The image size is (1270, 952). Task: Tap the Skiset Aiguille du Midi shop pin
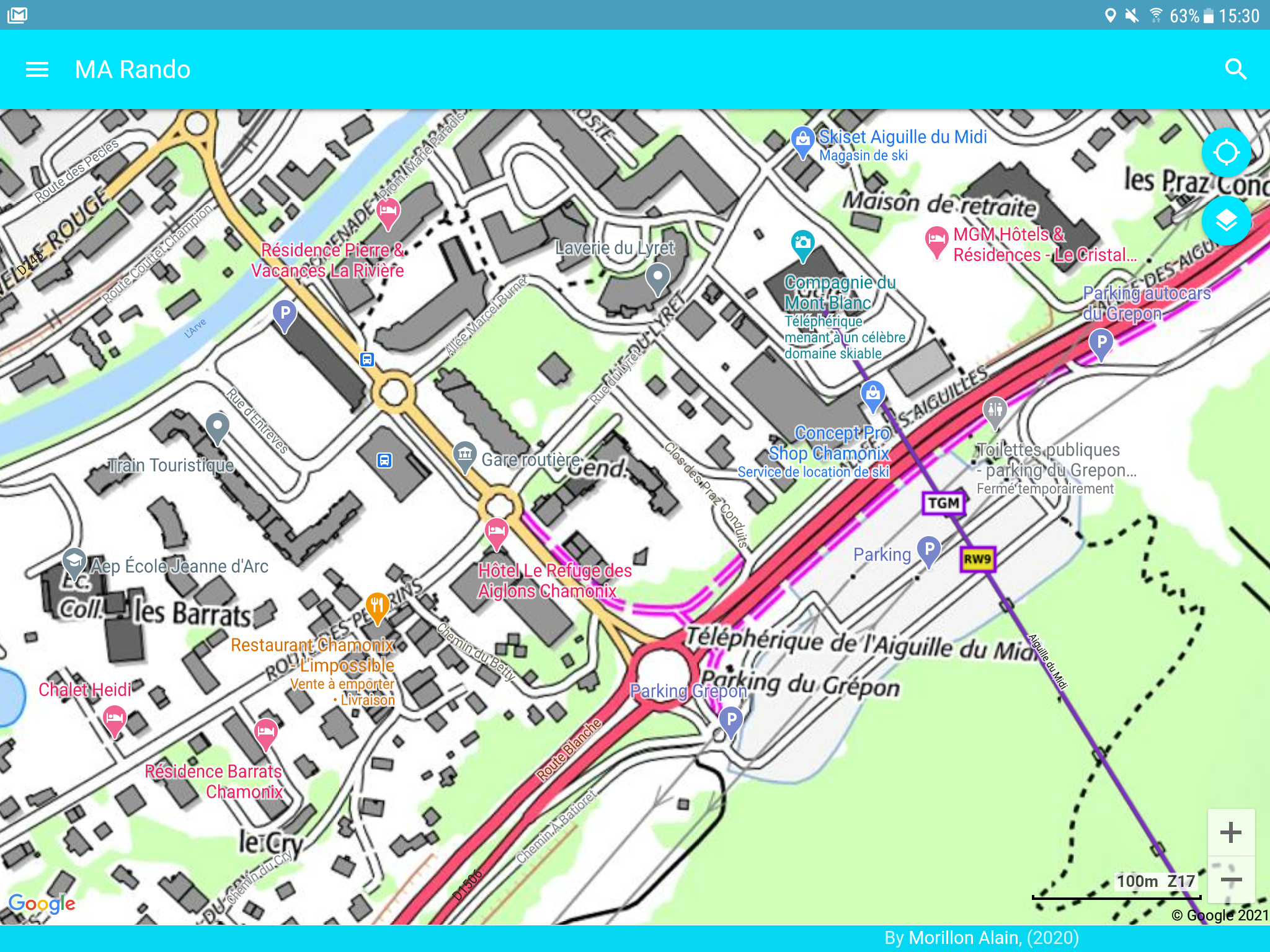802,143
